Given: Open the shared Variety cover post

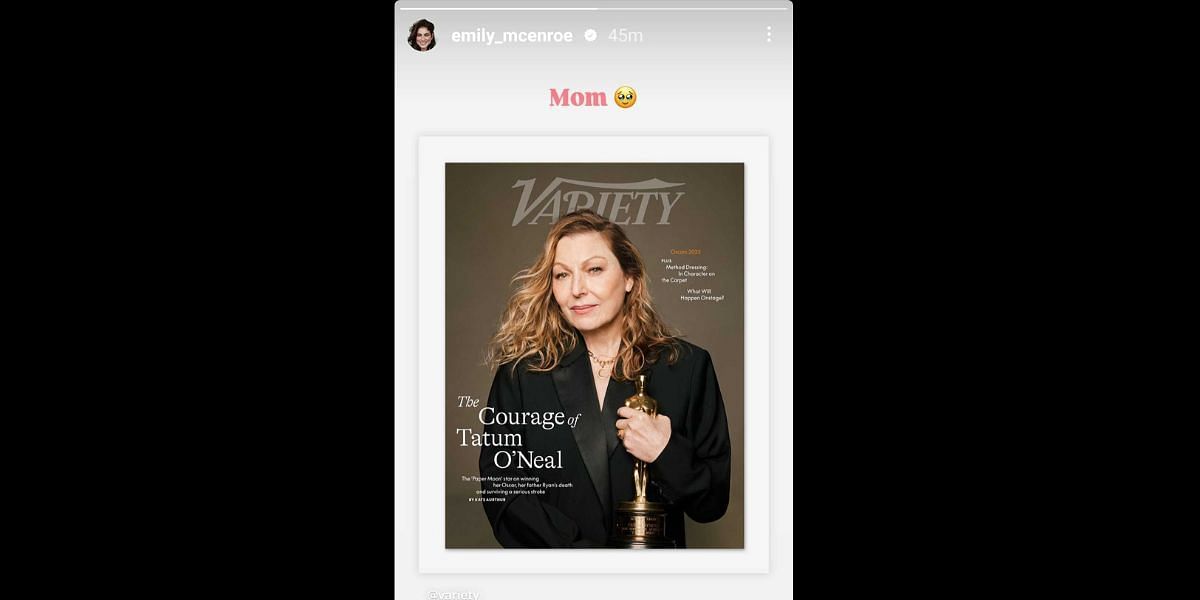Looking at the screenshot, I should (594, 355).
